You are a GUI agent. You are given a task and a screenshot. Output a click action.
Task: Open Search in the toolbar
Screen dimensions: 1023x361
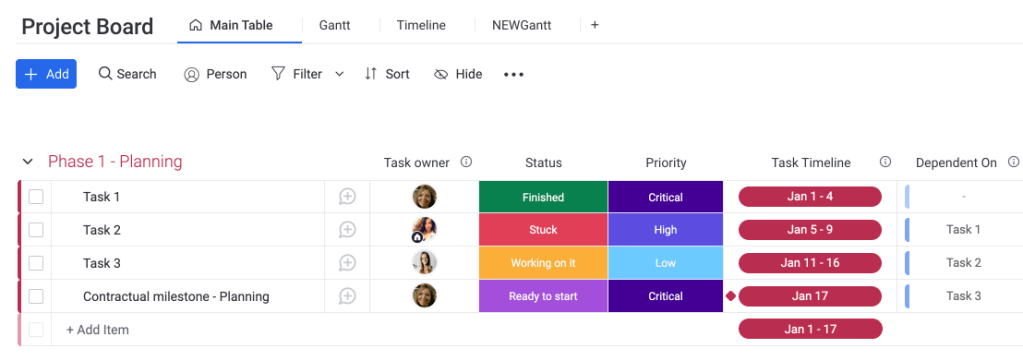pos(127,74)
